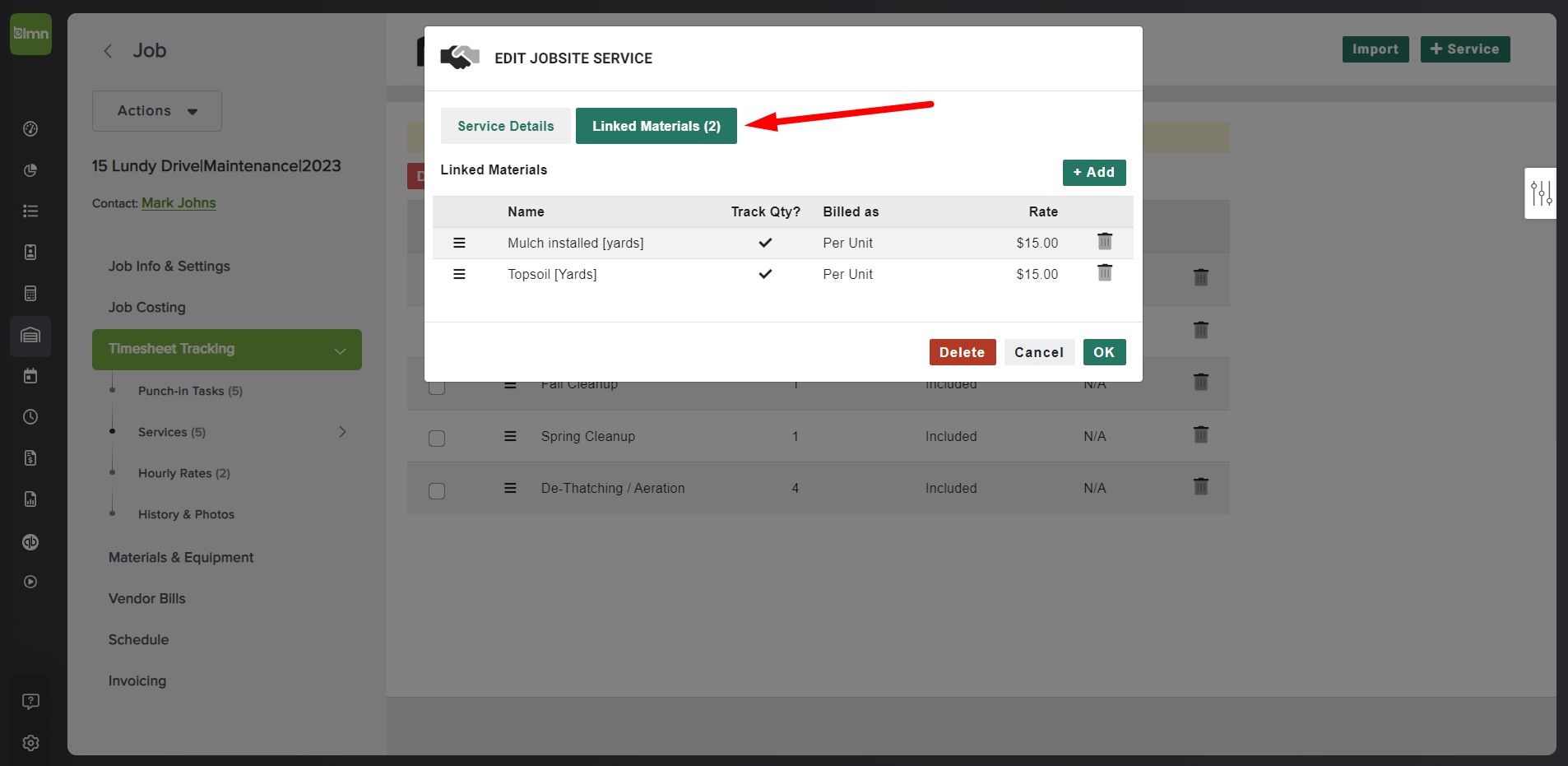Viewport: 1568px width, 766px height.
Task: Toggle Track Qty checkmark for Mulch installed
Action: coord(765,243)
